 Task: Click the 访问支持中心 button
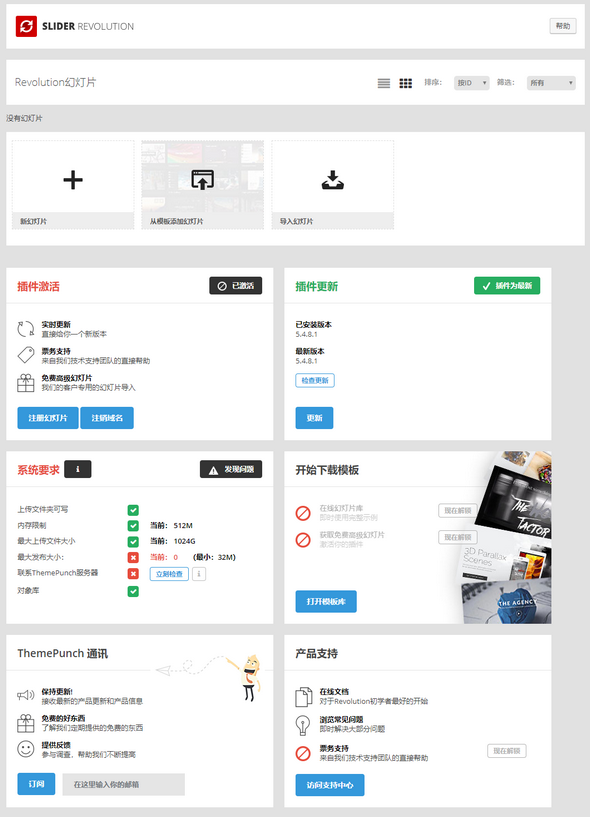[330, 785]
